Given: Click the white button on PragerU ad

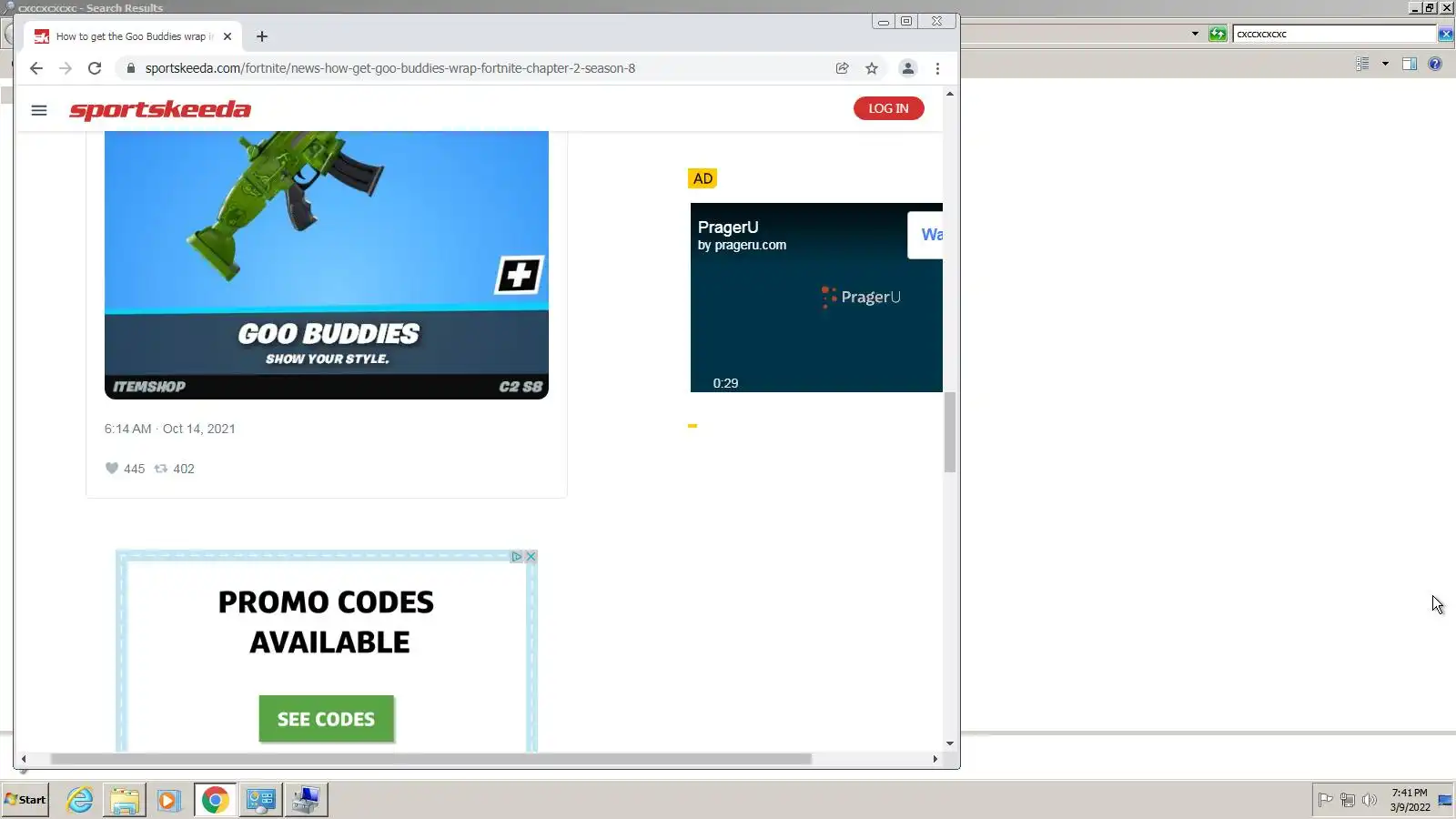Looking at the screenshot, I should pos(925,235).
